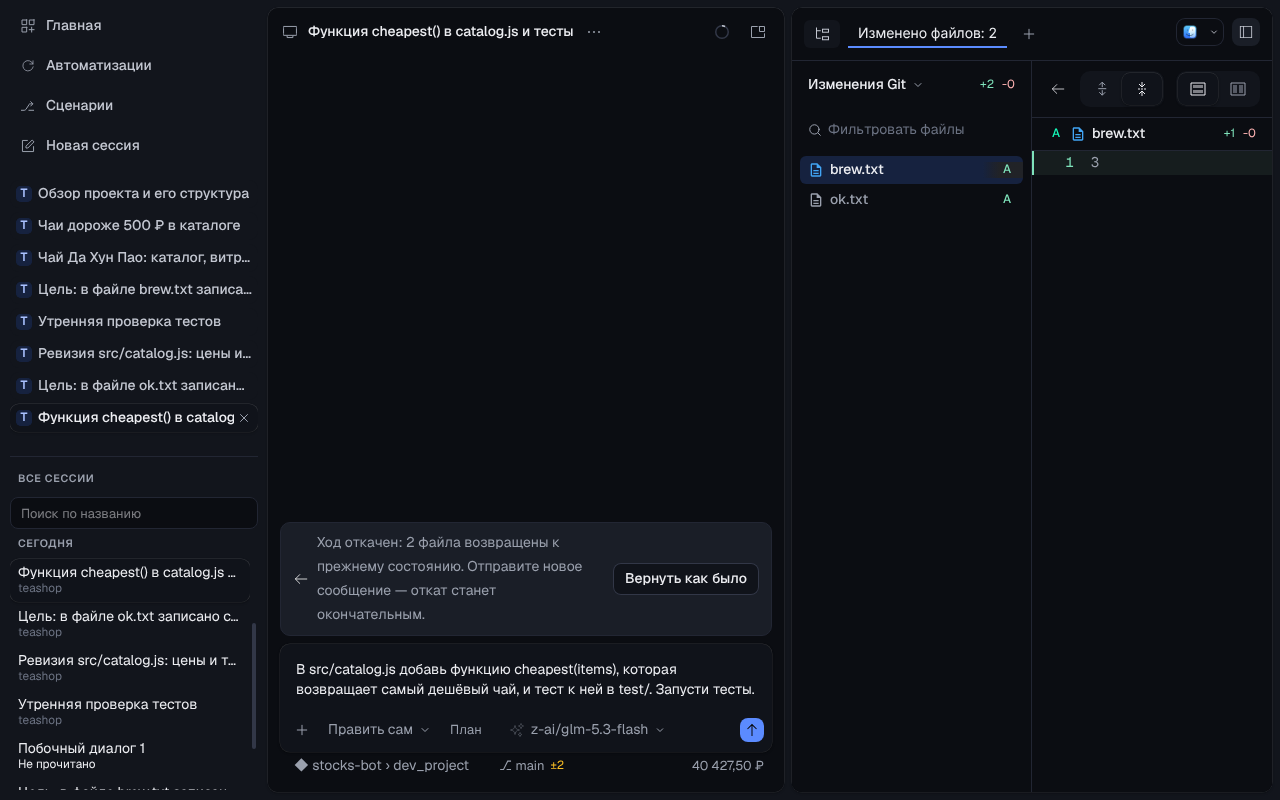Open the z-ai/glm-5.3-flash model dropdown
The width and height of the screenshot is (1280, 800).
(x=587, y=730)
